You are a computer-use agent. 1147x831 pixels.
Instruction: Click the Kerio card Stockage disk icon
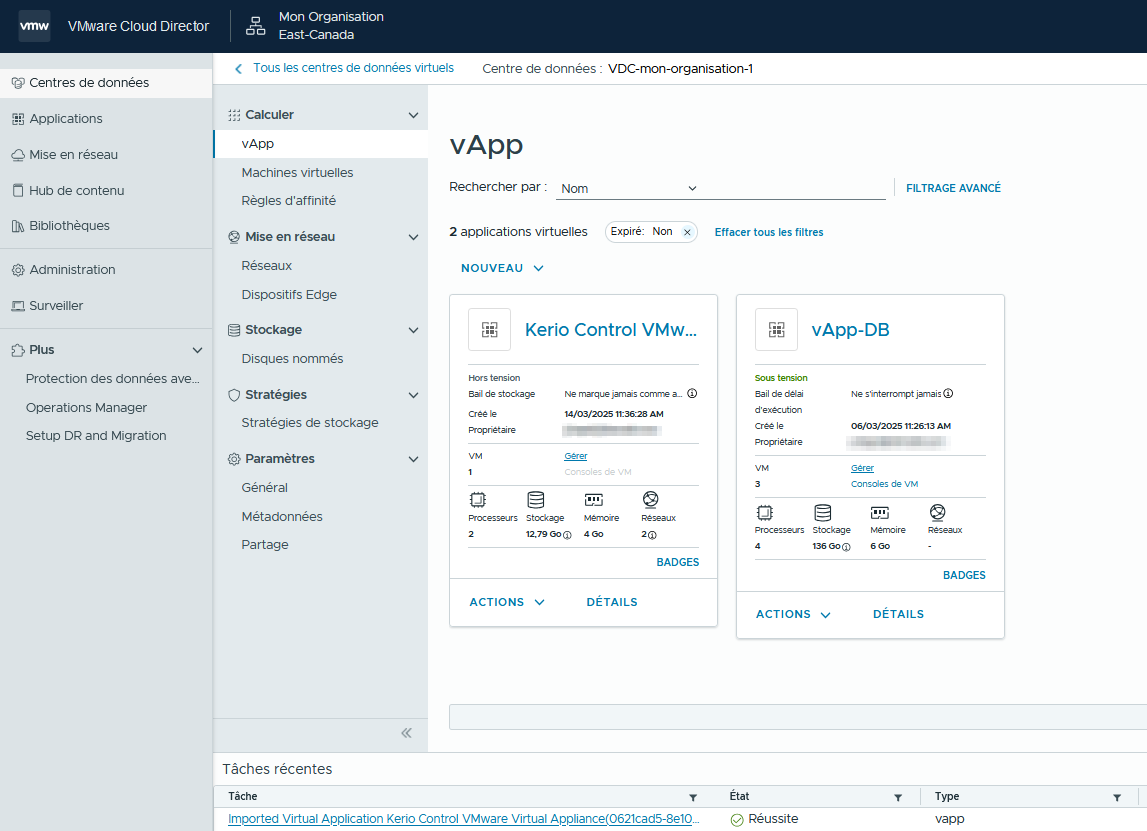[x=535, y=500]
